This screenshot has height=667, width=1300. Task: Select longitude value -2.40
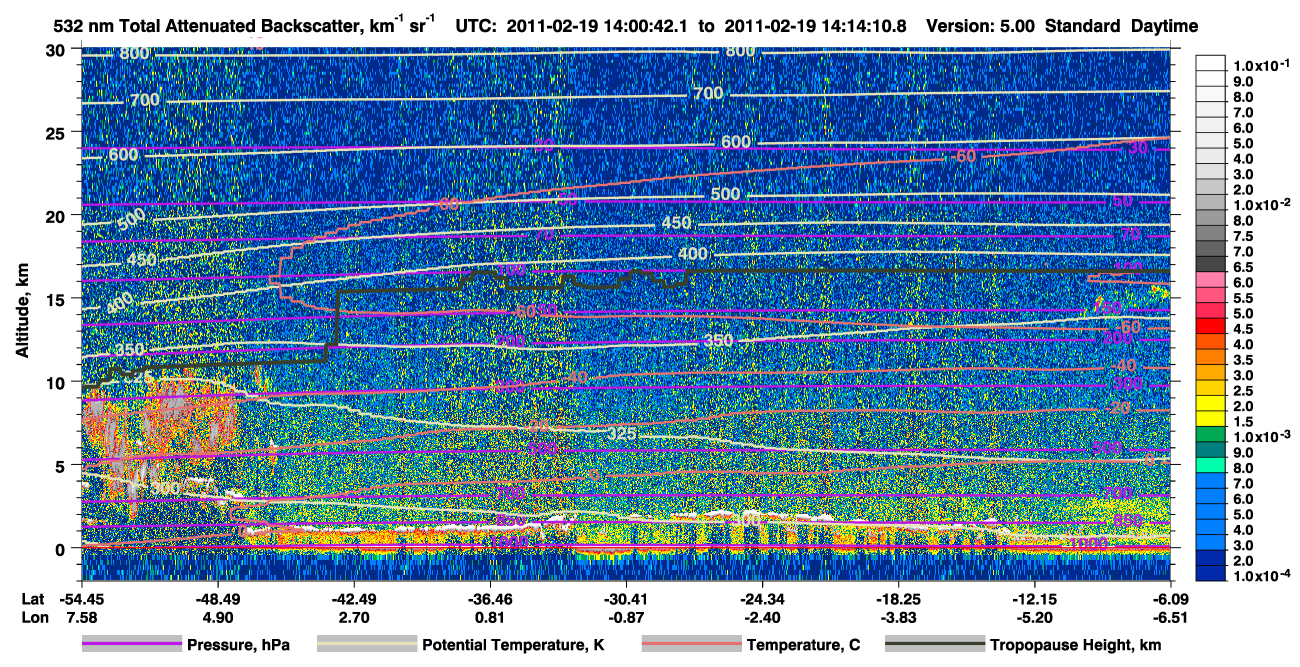[762, 617]
